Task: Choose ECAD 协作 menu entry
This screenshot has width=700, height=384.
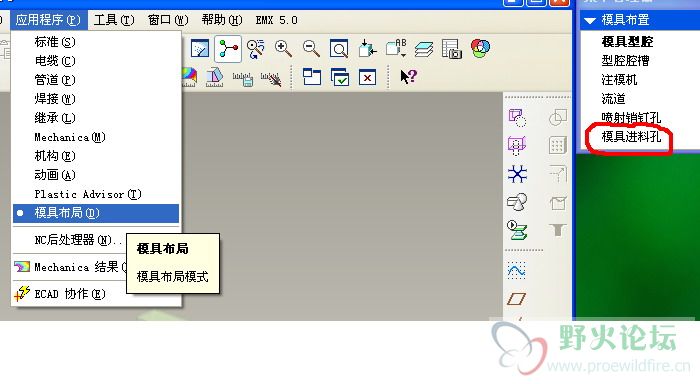Action: click(x=70, y=294)
